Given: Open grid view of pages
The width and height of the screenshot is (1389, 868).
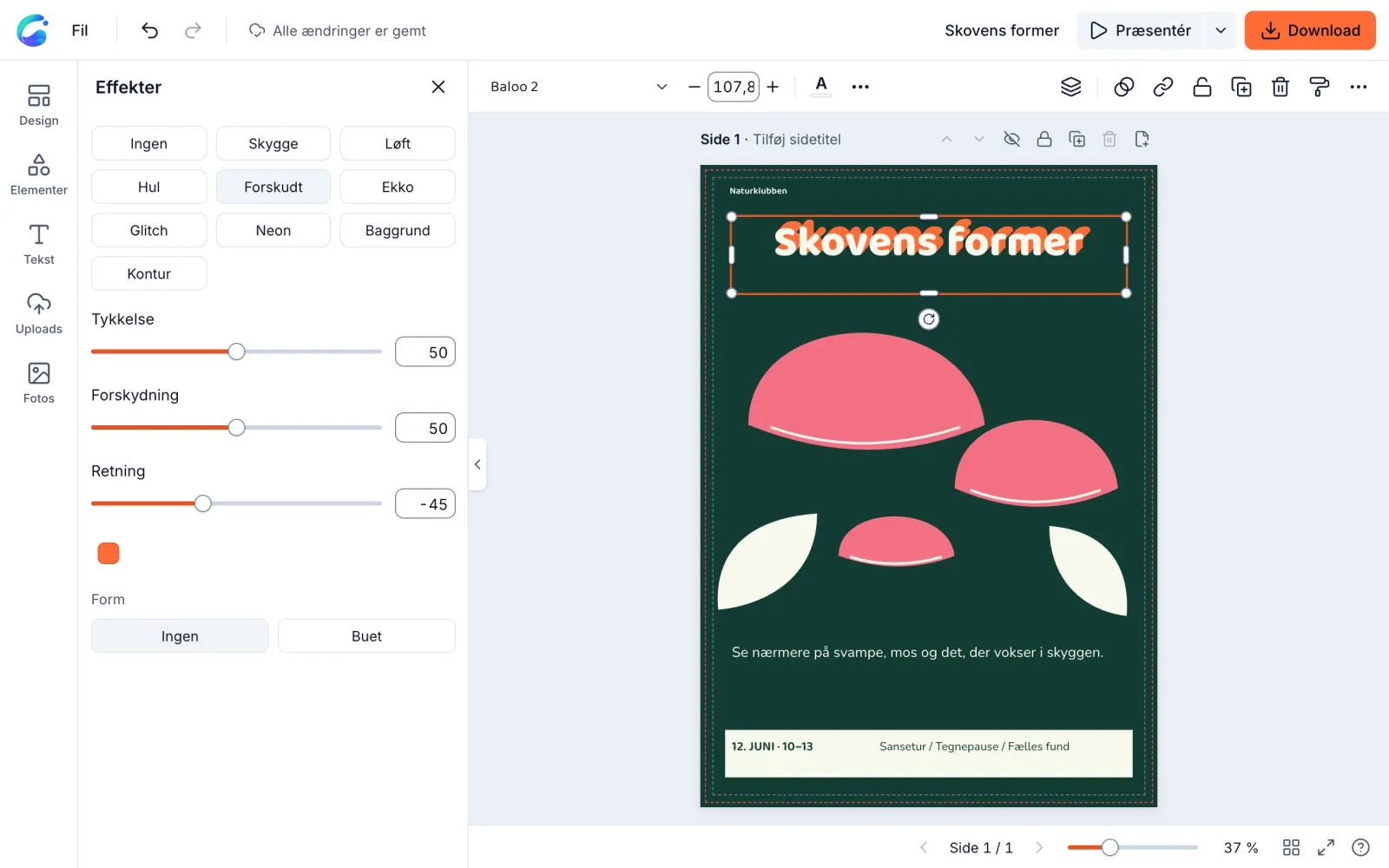Looking at the screenshot, I should coord(1291,847).
